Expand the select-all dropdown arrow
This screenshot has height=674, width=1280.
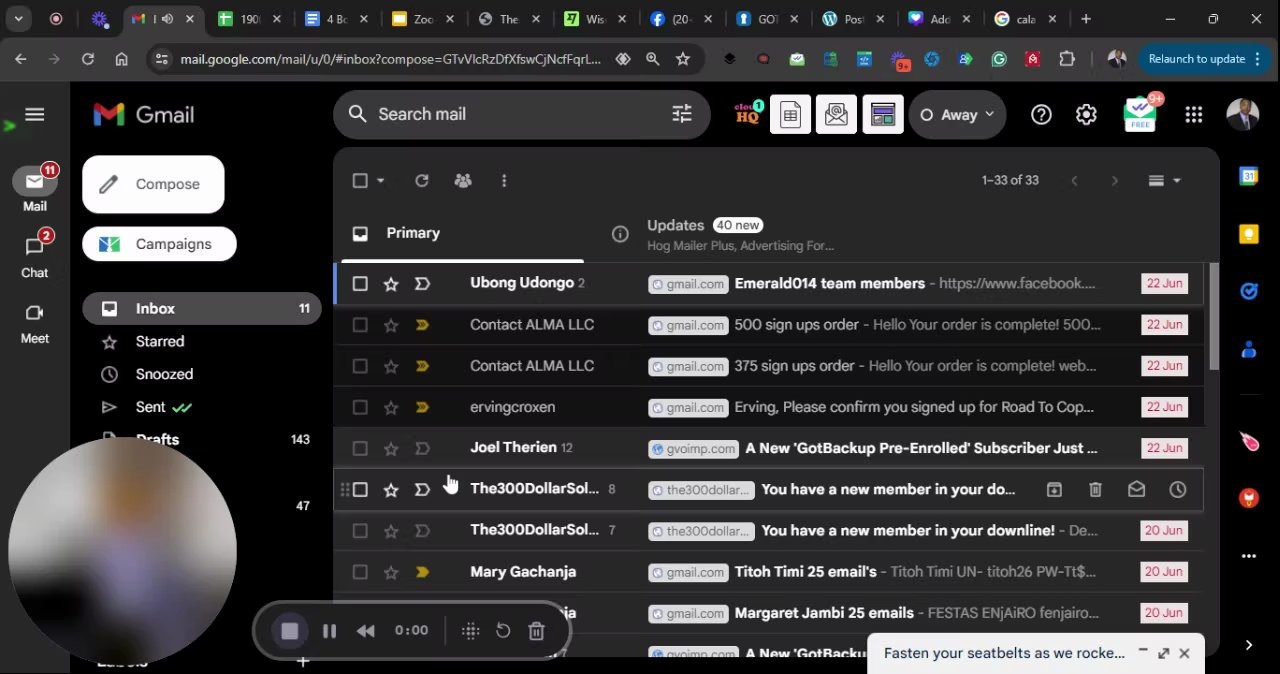[381, 181]
